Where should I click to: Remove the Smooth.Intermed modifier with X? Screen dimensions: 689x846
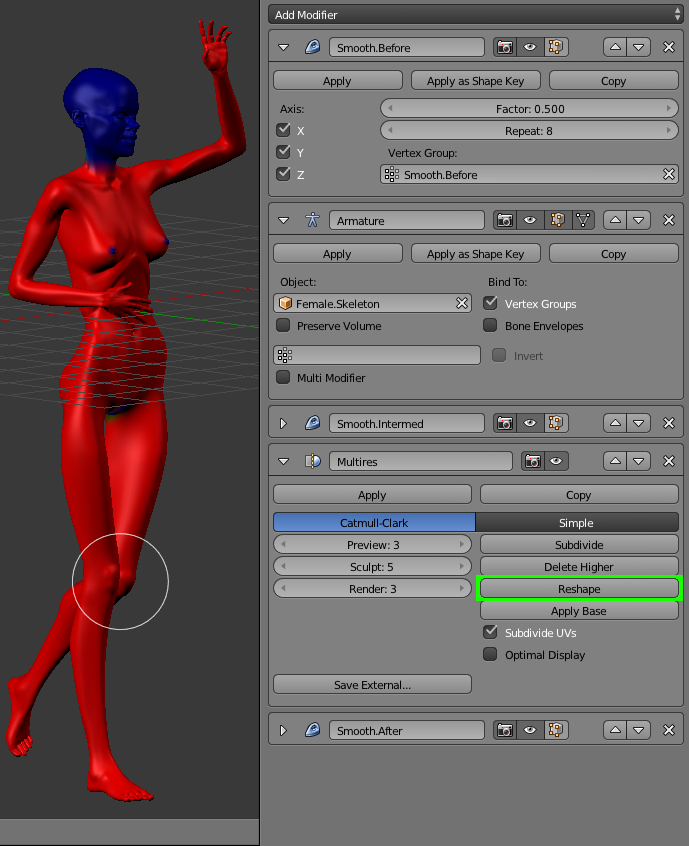pos(669,424)
